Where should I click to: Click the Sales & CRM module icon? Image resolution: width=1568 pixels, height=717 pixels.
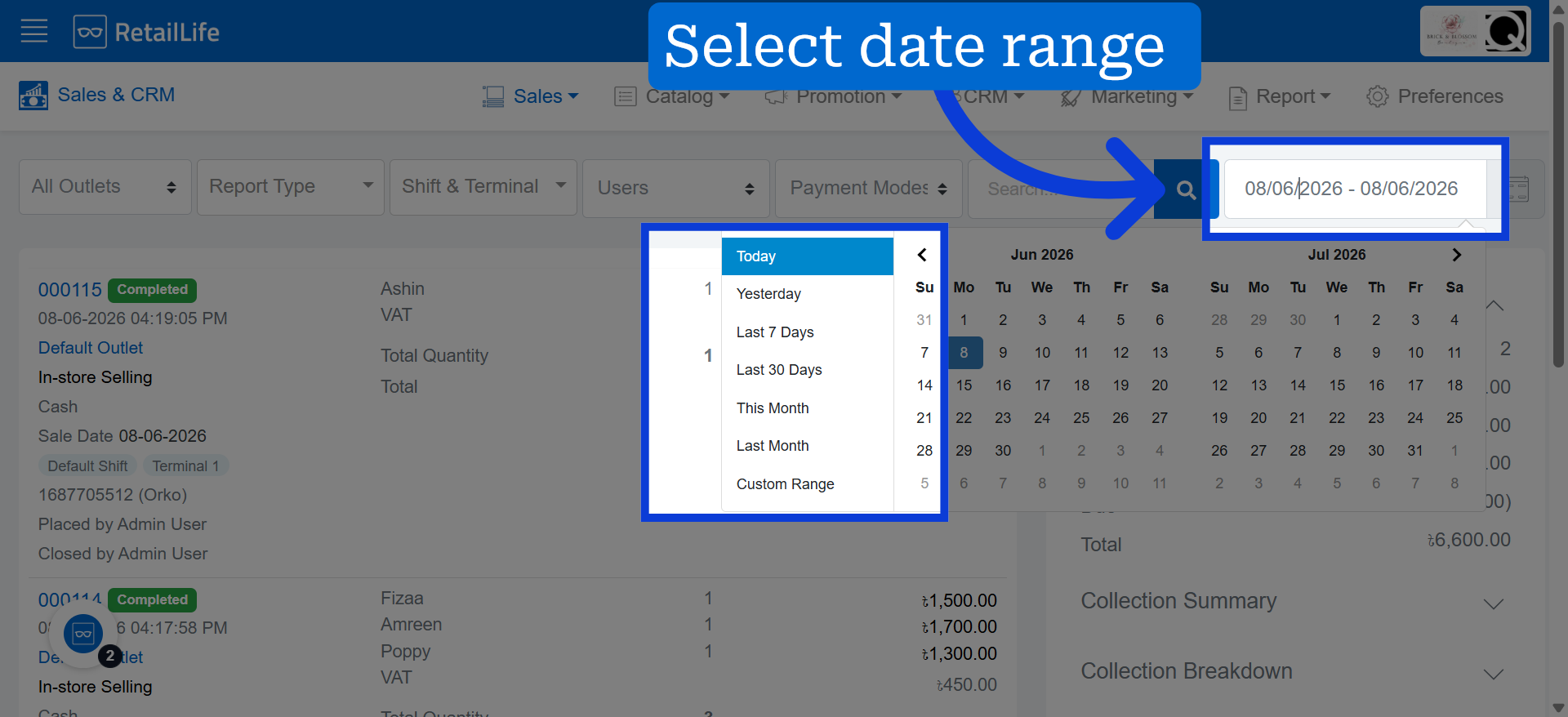coord(33,96)
